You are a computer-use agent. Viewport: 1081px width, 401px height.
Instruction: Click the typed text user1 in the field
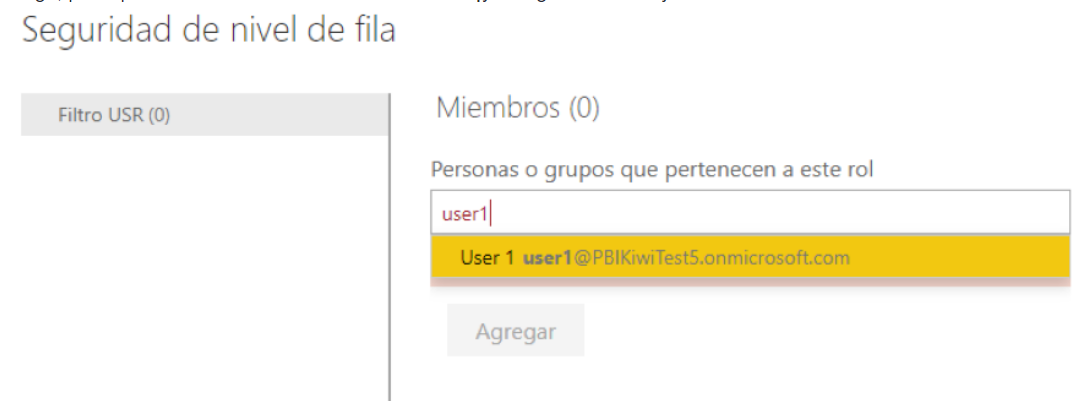tap(464, 214)
